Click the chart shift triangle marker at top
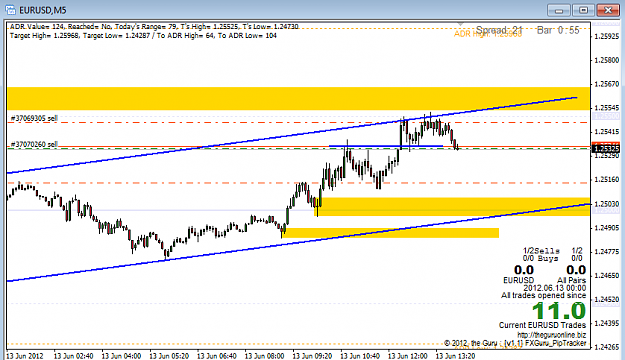Image resolution: width=625 pixels, height=360 pixels. click(461, 25)
